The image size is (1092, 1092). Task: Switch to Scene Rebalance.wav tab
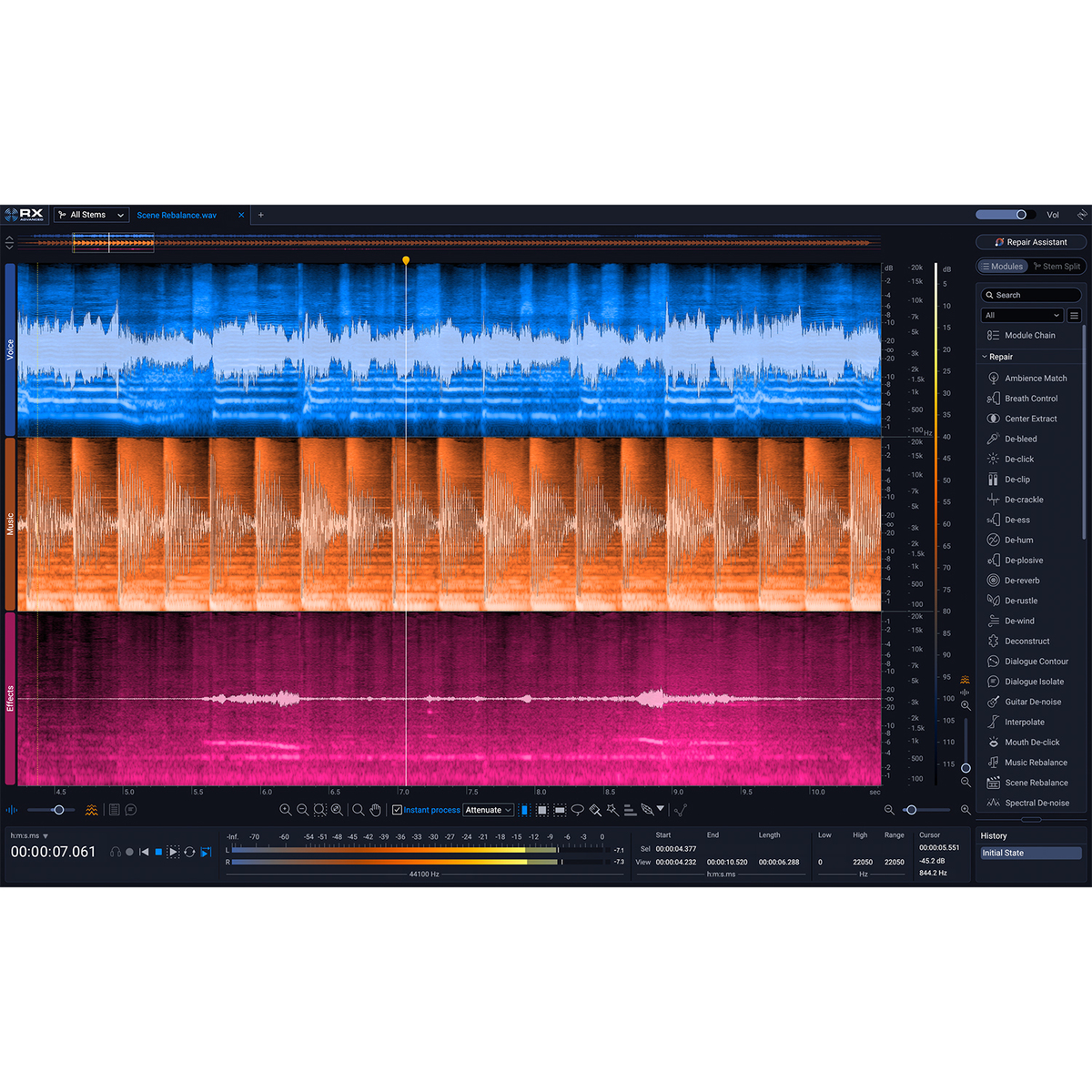coord(177,216)
